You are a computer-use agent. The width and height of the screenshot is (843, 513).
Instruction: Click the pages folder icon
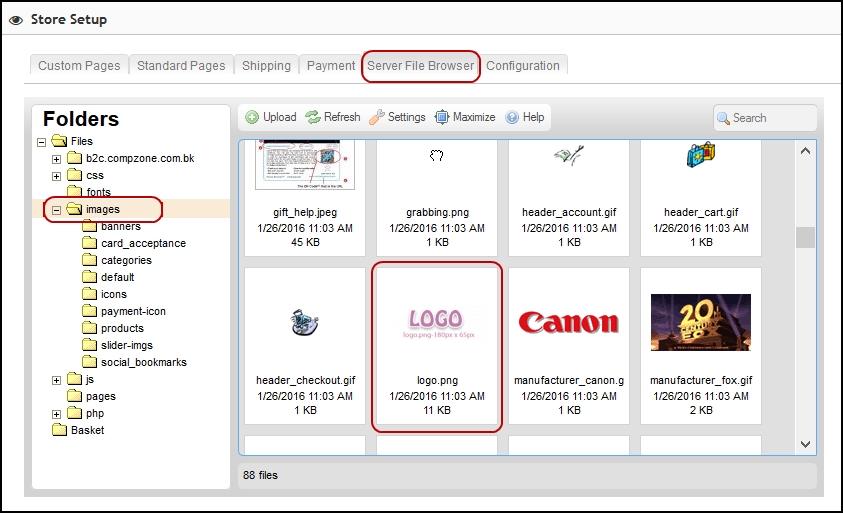pyautogui.click(x=74, y=396)
